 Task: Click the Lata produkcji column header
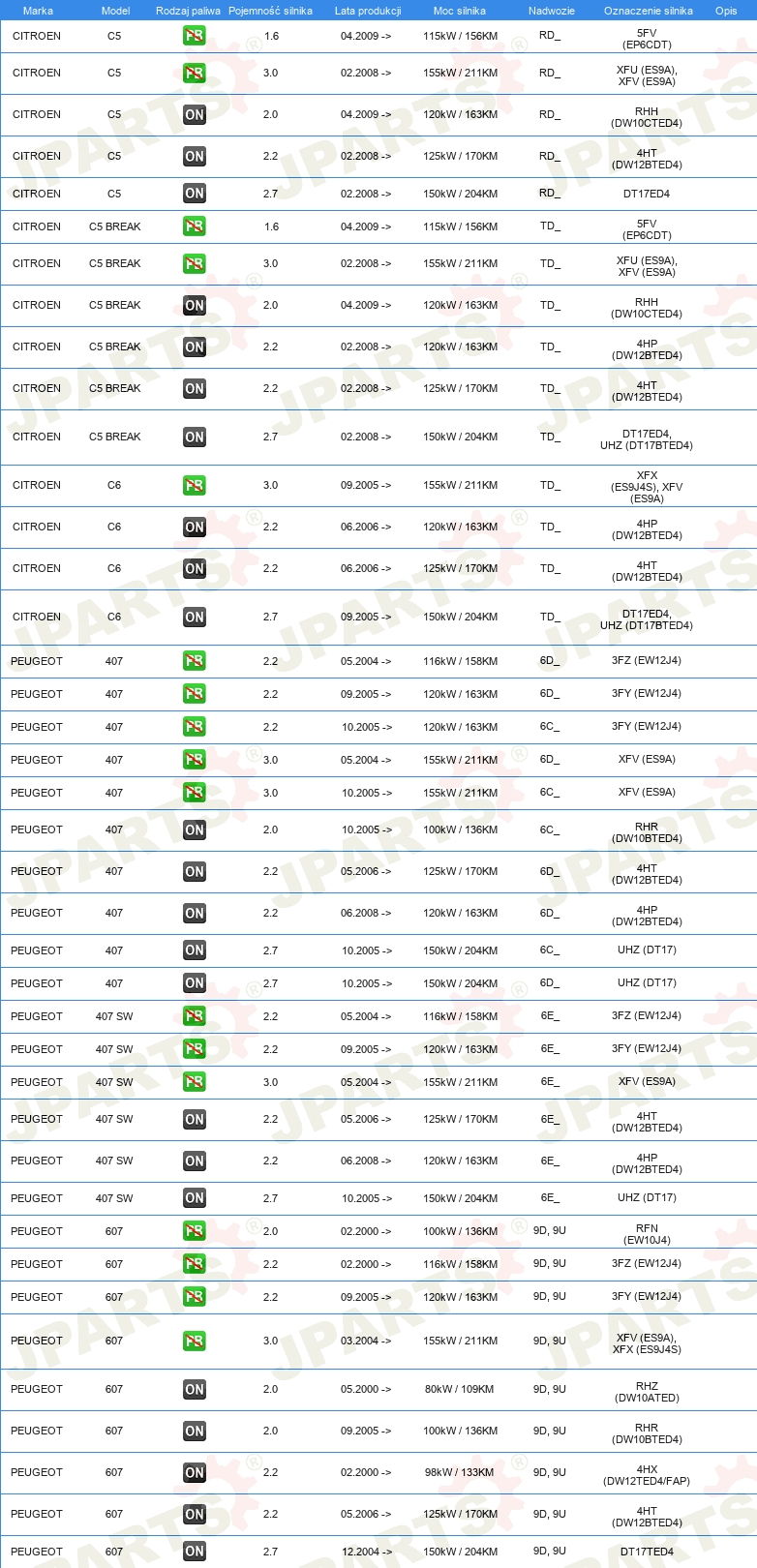368,11
